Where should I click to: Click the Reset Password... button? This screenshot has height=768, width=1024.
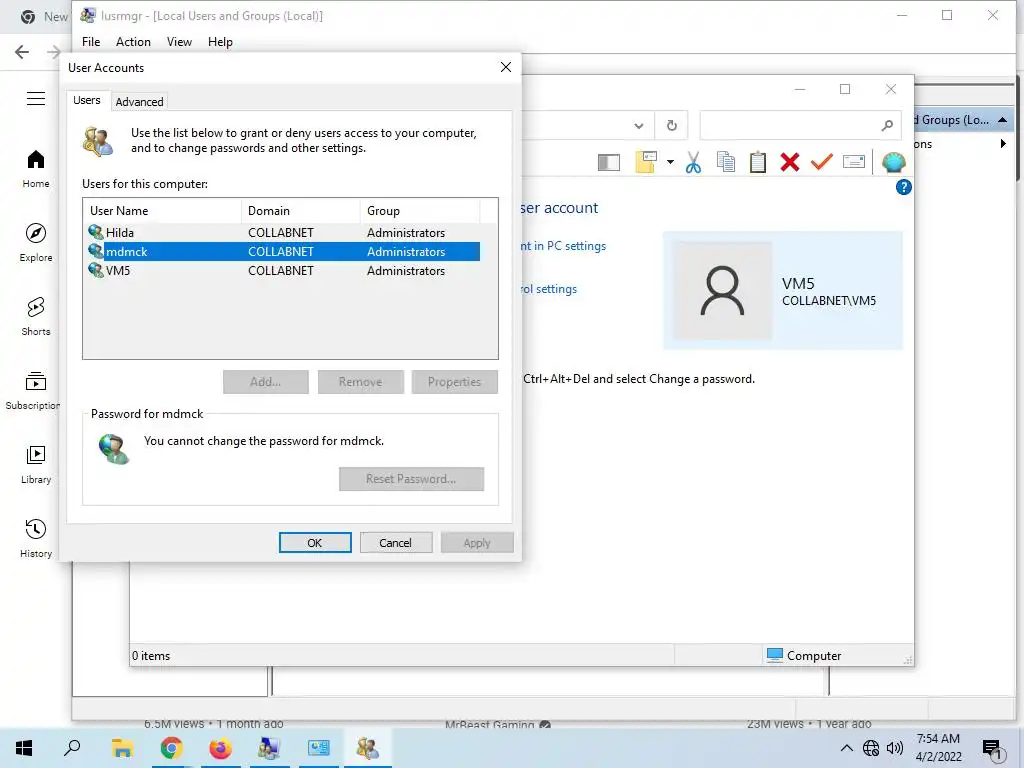coord(411,479)
